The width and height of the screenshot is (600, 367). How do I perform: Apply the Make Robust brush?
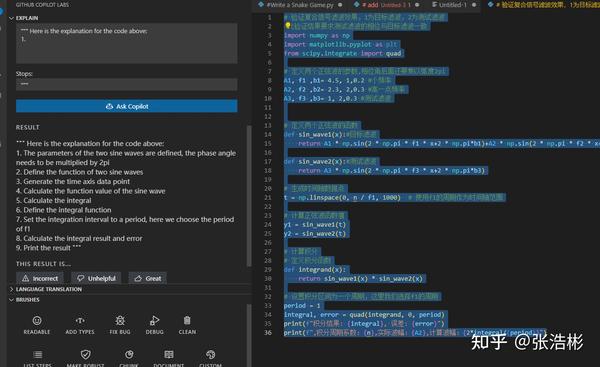click(x=85, y=358)
